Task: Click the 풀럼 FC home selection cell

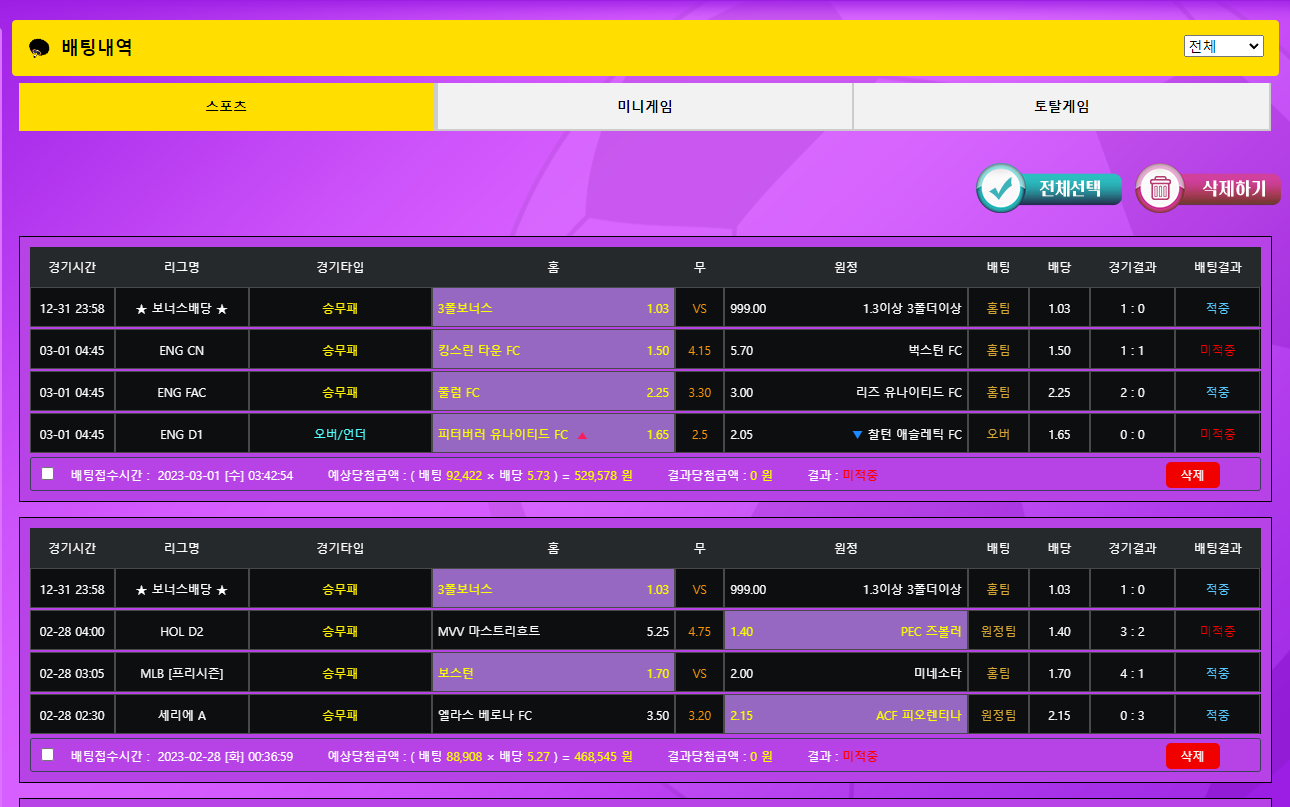Action: [553, 393]
